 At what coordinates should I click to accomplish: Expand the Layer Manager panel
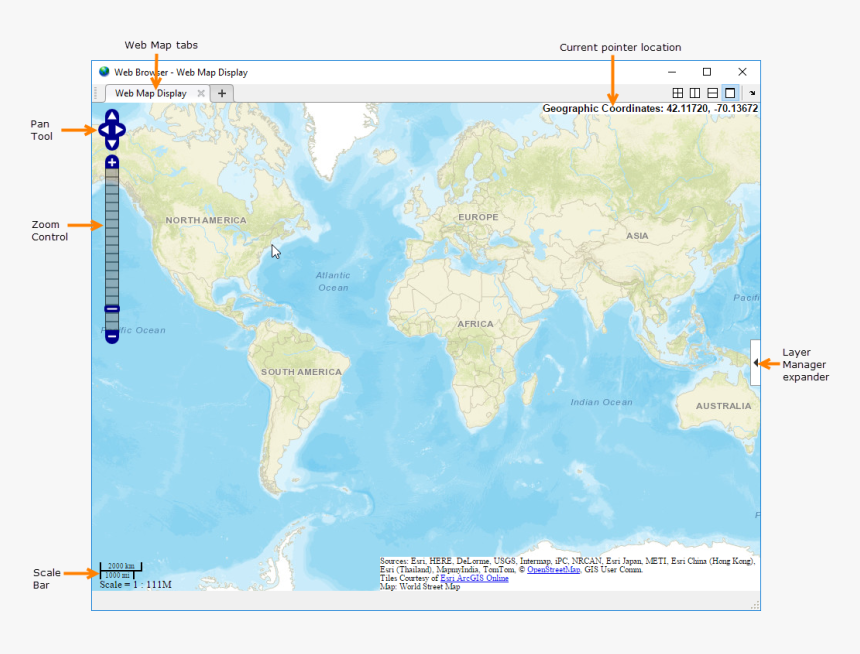point(756,363)
